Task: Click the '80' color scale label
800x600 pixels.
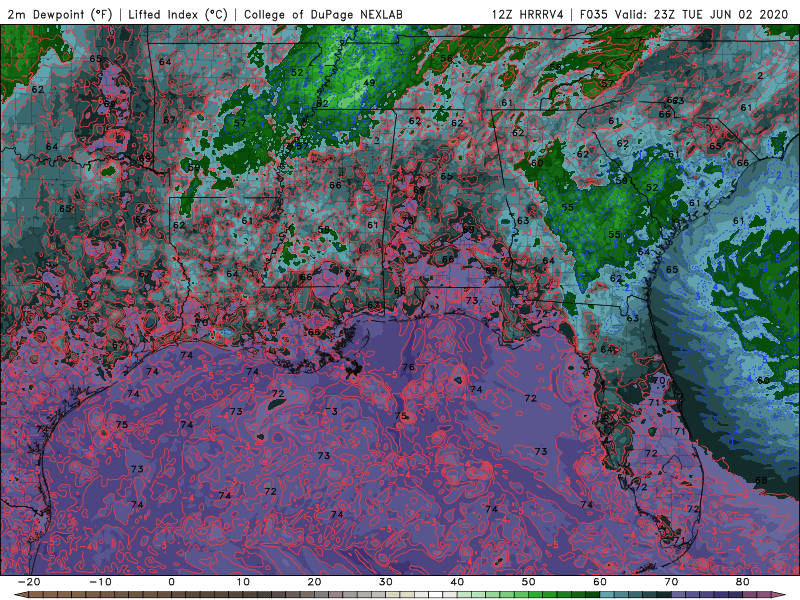Action: point(743,582)
